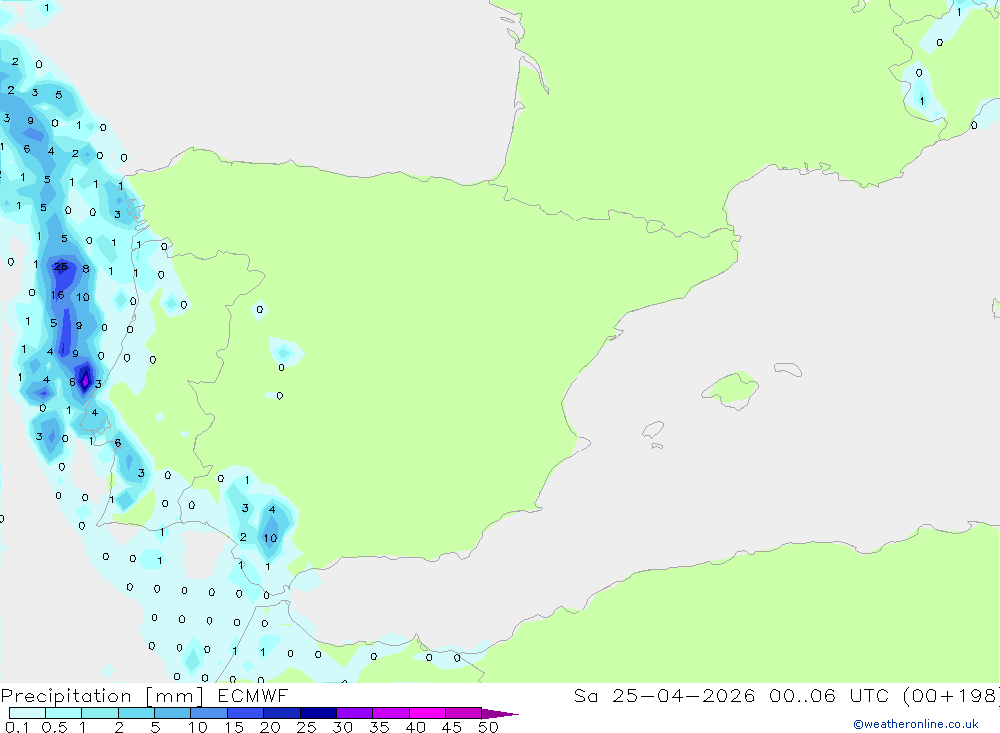Click the 30–35 mm violet legend swatch
Image resolution: width=1000 pixels, height=733 pixels.
click(x=354, y=713)
